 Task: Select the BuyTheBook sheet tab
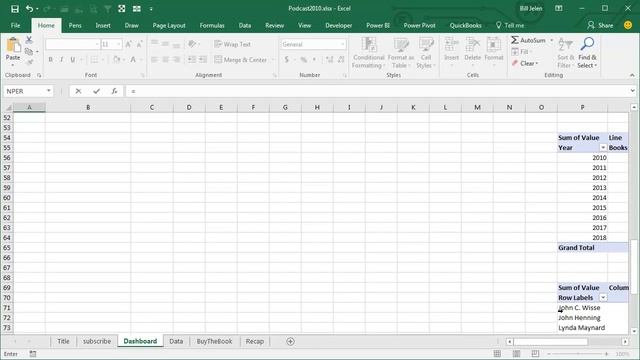coord(214,341)
